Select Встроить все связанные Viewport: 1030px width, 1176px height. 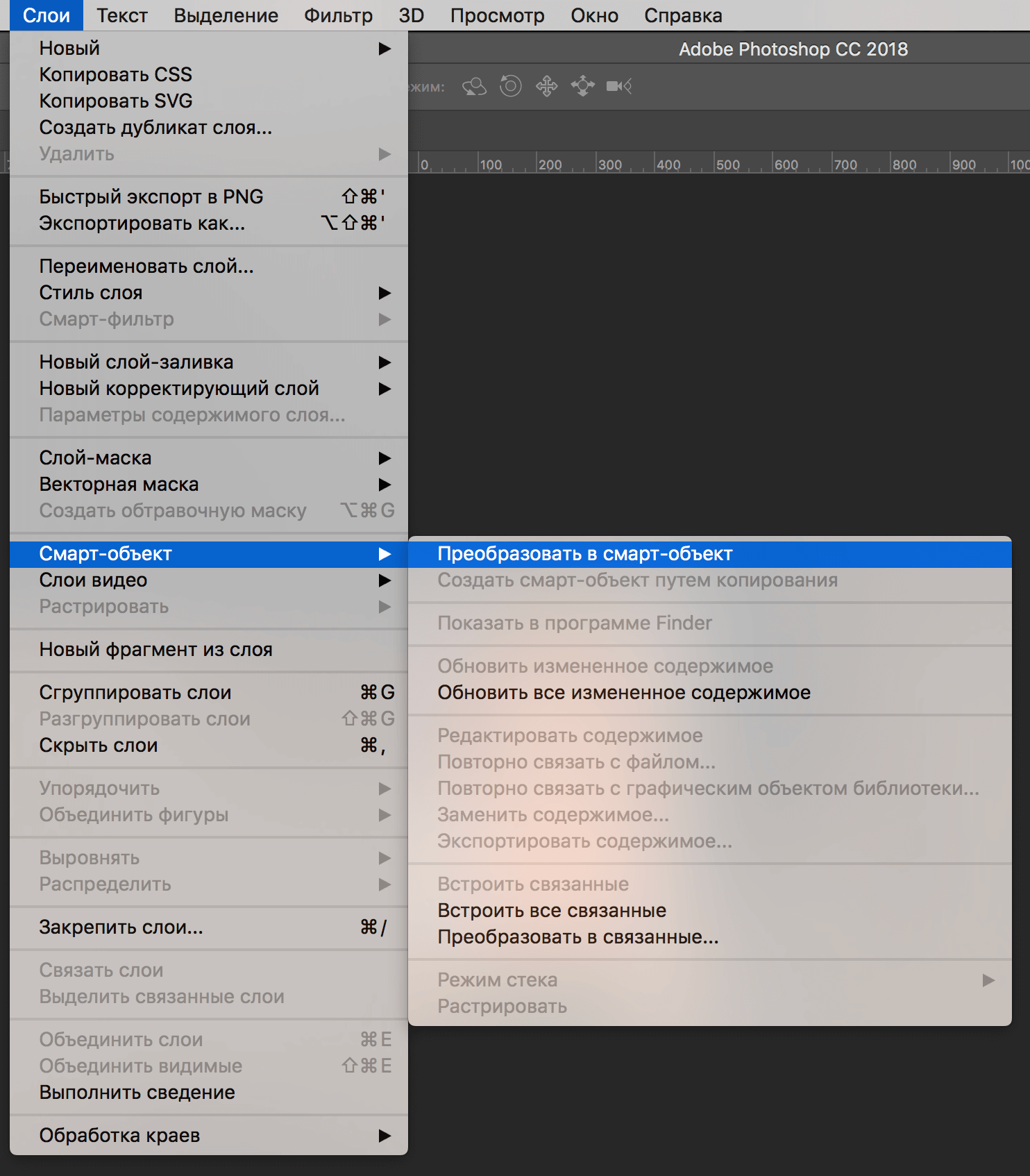pos(710,911)
